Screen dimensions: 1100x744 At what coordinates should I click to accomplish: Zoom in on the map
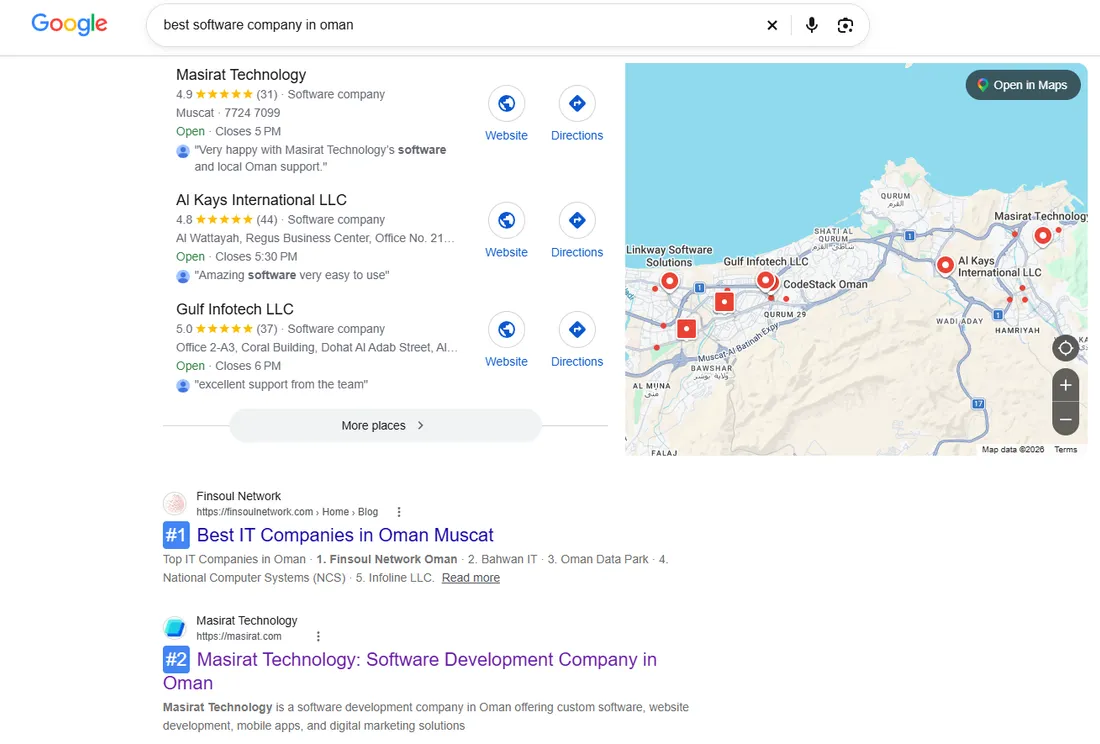[x=1065, y=385]
